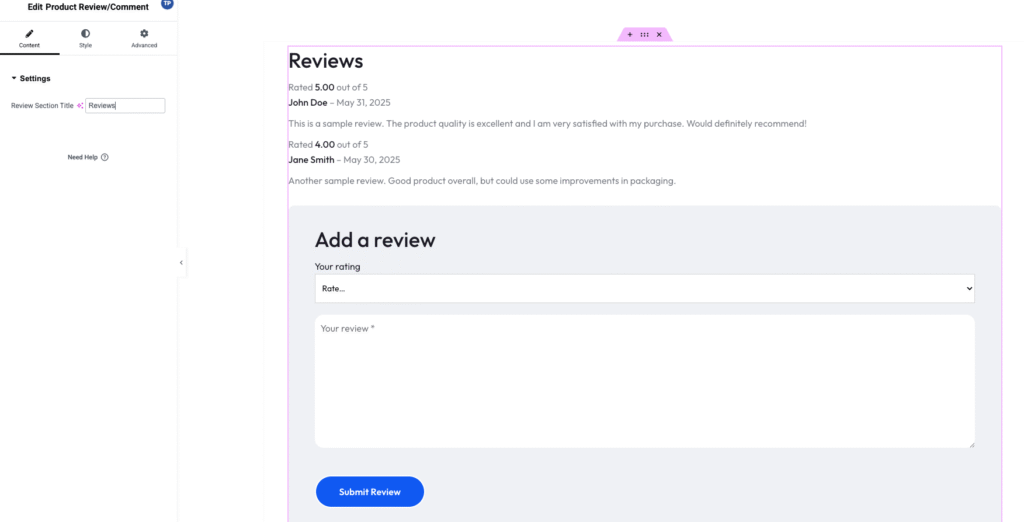Switch to the Style tab label

coord(86,45)
